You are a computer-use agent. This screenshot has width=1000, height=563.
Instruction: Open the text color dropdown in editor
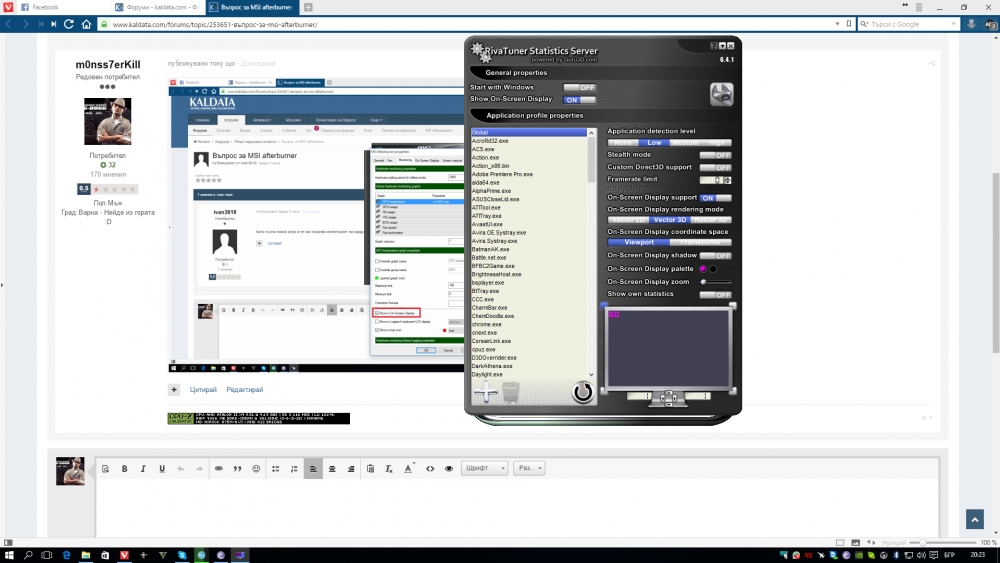pyautogui.click(x=409, y=469)
